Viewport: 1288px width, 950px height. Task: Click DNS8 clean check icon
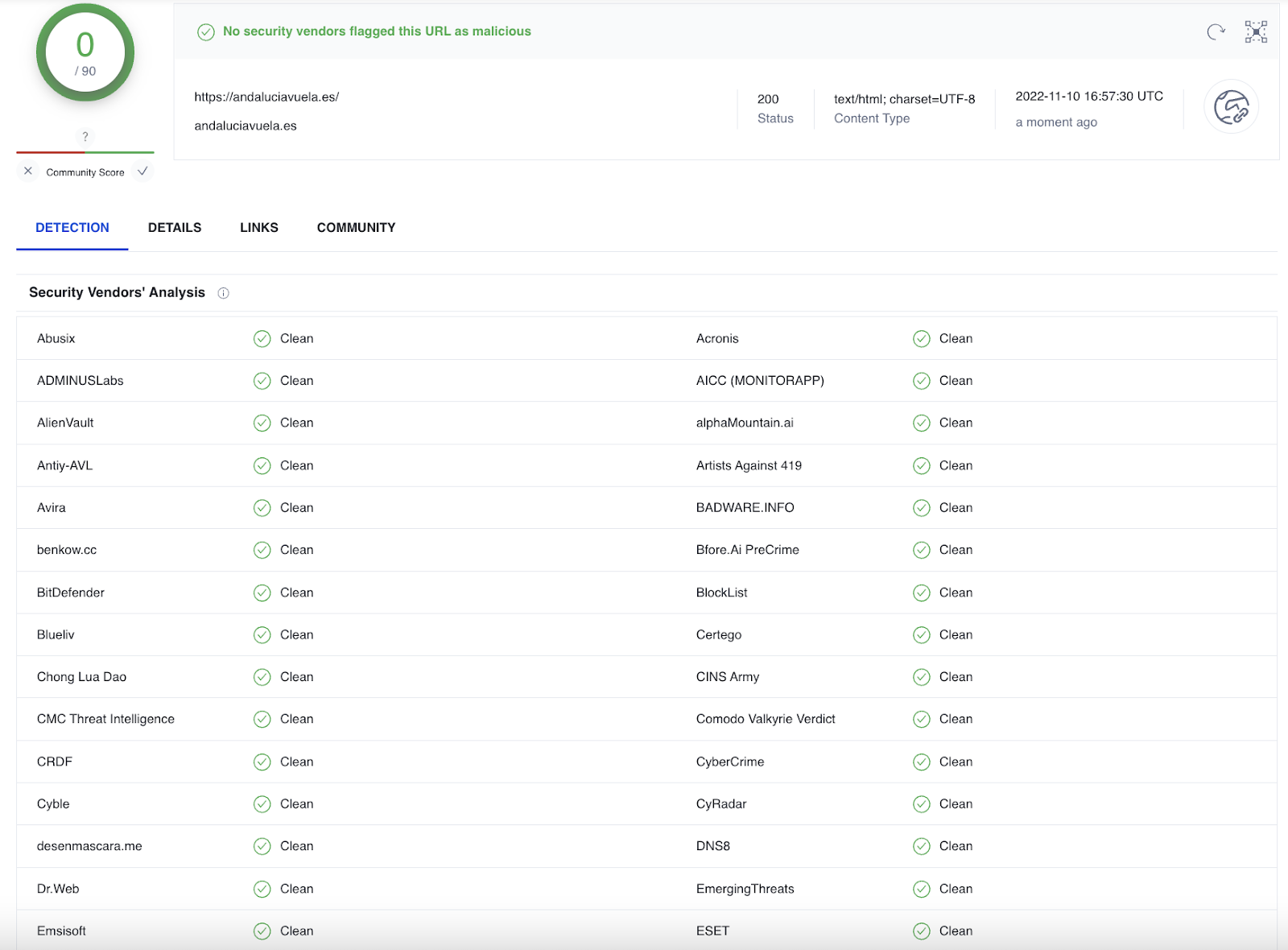[922, 846]
